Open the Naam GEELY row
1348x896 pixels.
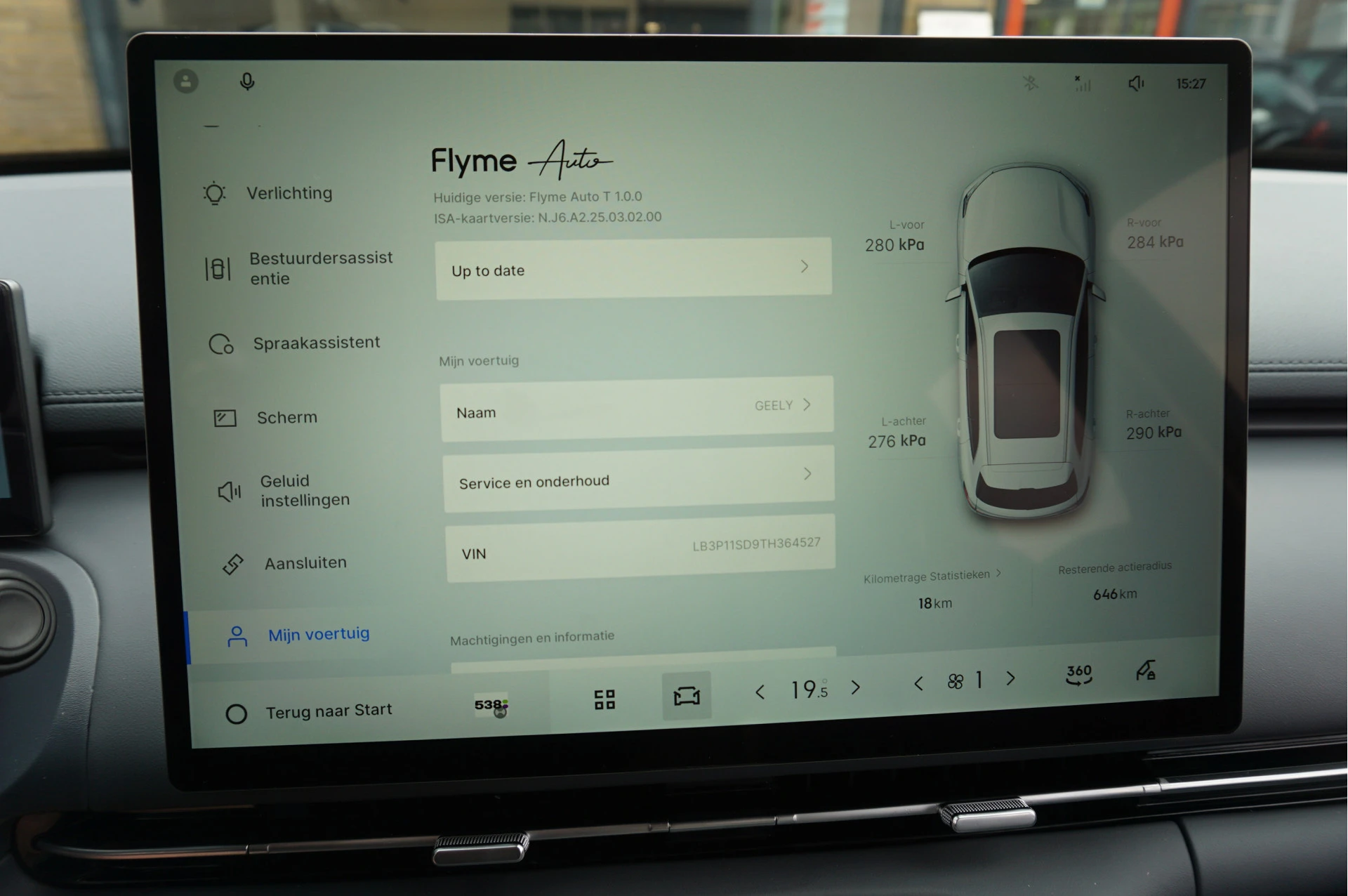point(637,409)
